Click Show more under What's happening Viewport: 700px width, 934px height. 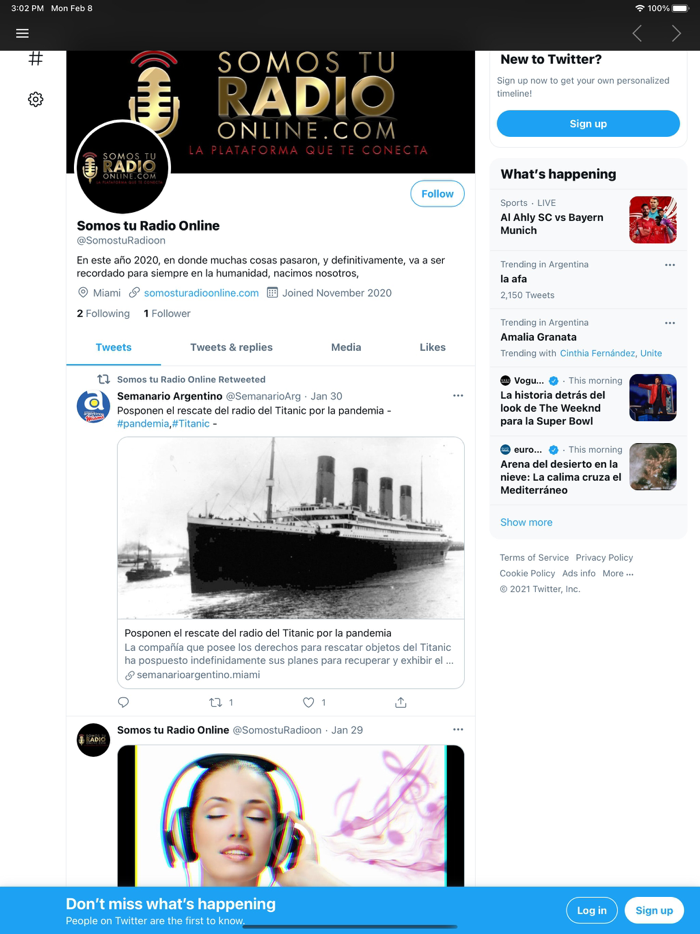pos(526,522)
